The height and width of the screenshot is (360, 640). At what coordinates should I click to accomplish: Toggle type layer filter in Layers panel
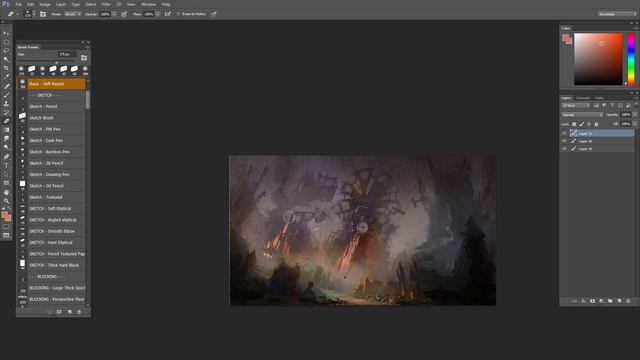[612, 106]
